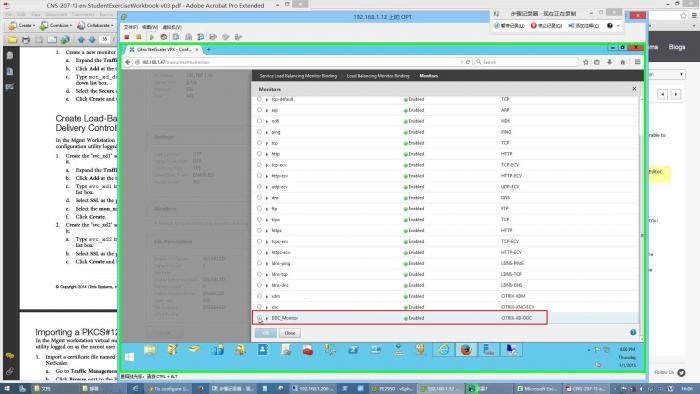Image resolution: width=700 pixels, height=394 pixels.
Task: Select the tcp-default monitor radio button
Action: (259, 99)
